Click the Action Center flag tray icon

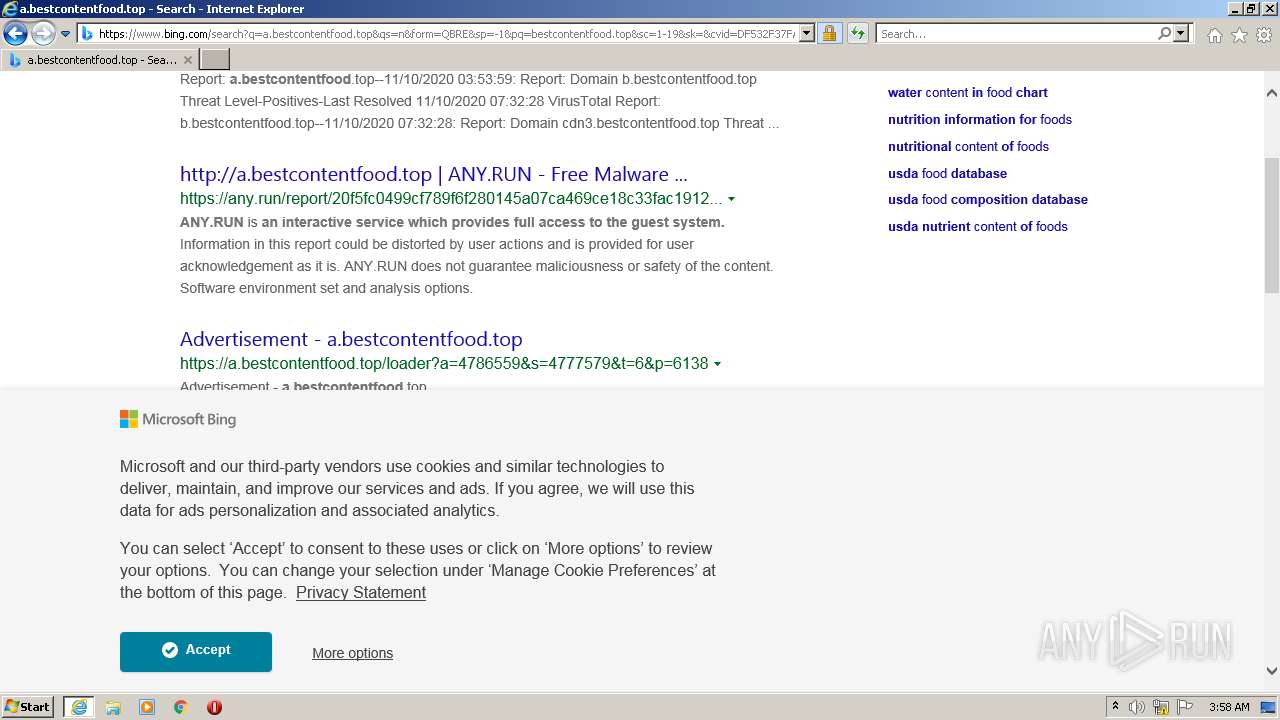click(x=1185, y=707)
